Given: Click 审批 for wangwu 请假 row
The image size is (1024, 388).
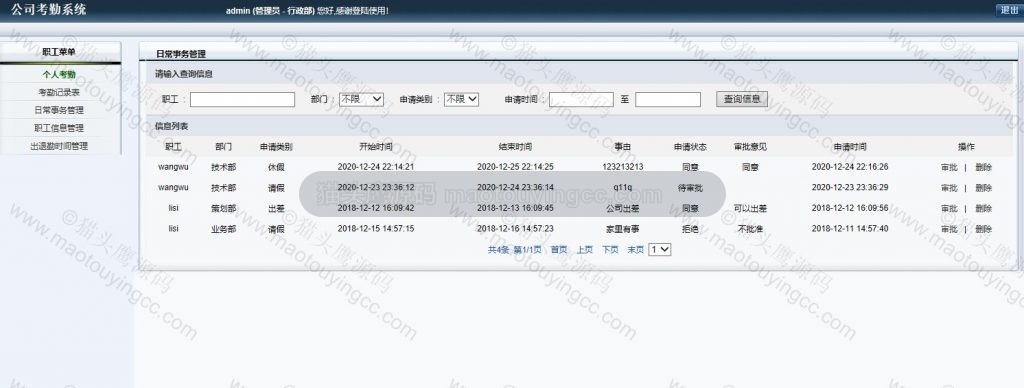Looking at the screenshot, I should [949, 188].
